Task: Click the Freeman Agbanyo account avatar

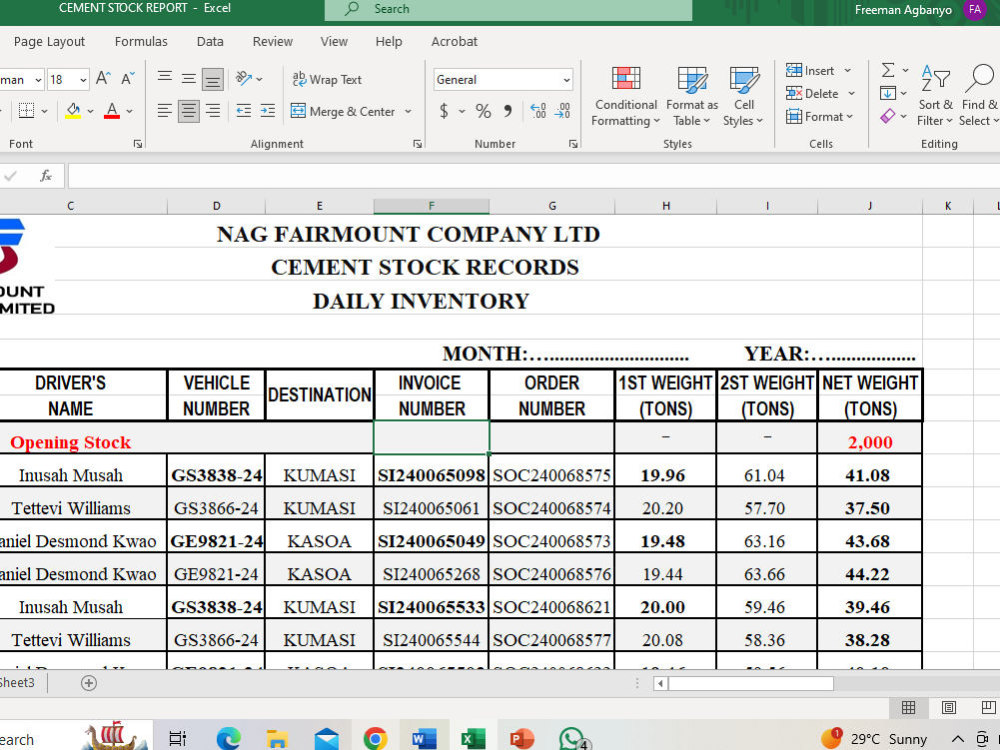Action: tap(974, 10)
